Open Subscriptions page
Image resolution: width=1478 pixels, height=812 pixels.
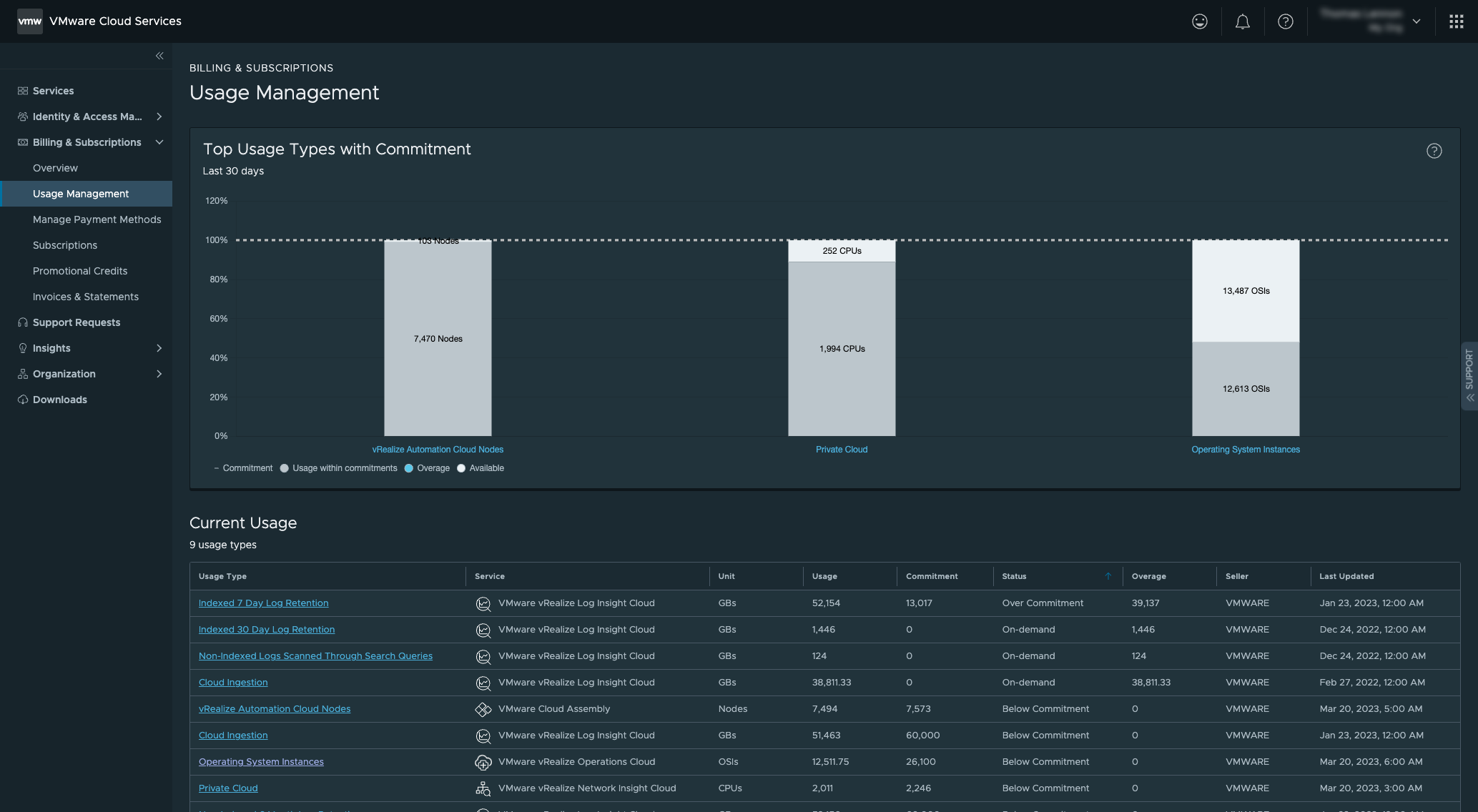click(x=65, y=245)
